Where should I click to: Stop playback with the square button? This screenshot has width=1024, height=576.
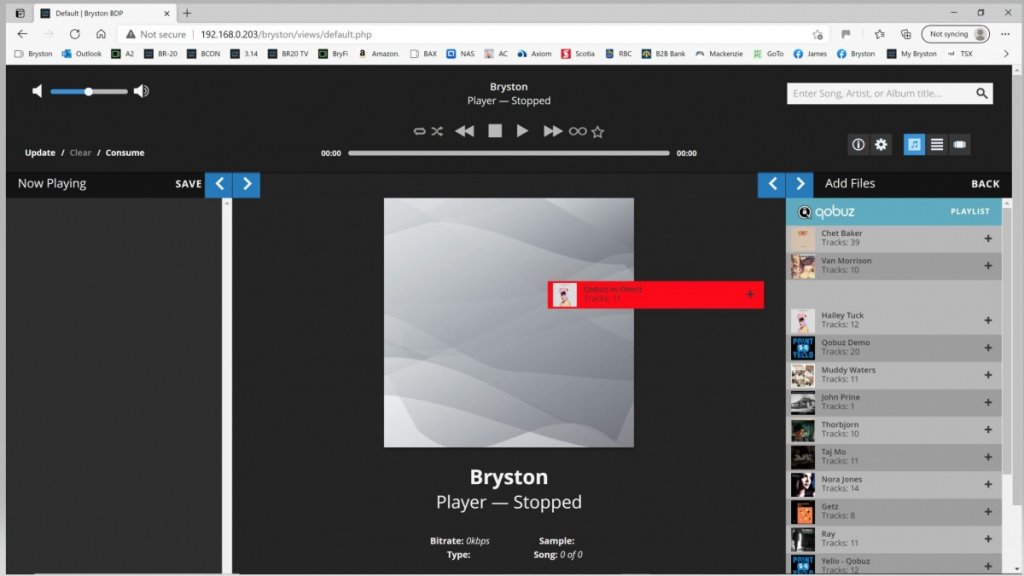(495, 131)
